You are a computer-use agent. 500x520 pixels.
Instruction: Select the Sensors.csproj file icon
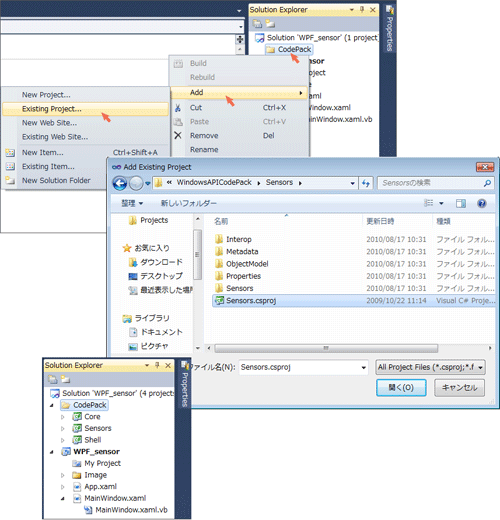click(x=219, y=301)
